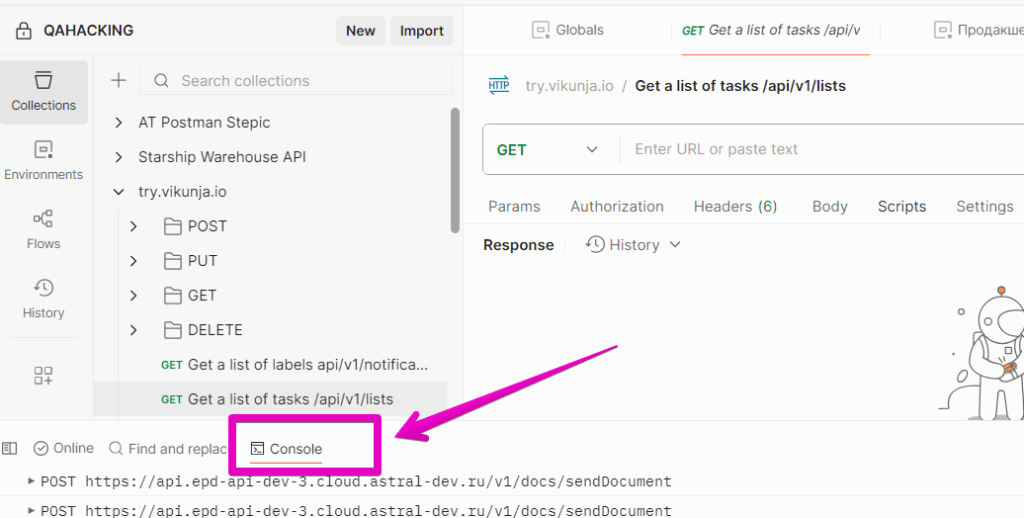Expand the POST folder chevron
This screenshot has width=1024, height=518.
click(134, 227)
